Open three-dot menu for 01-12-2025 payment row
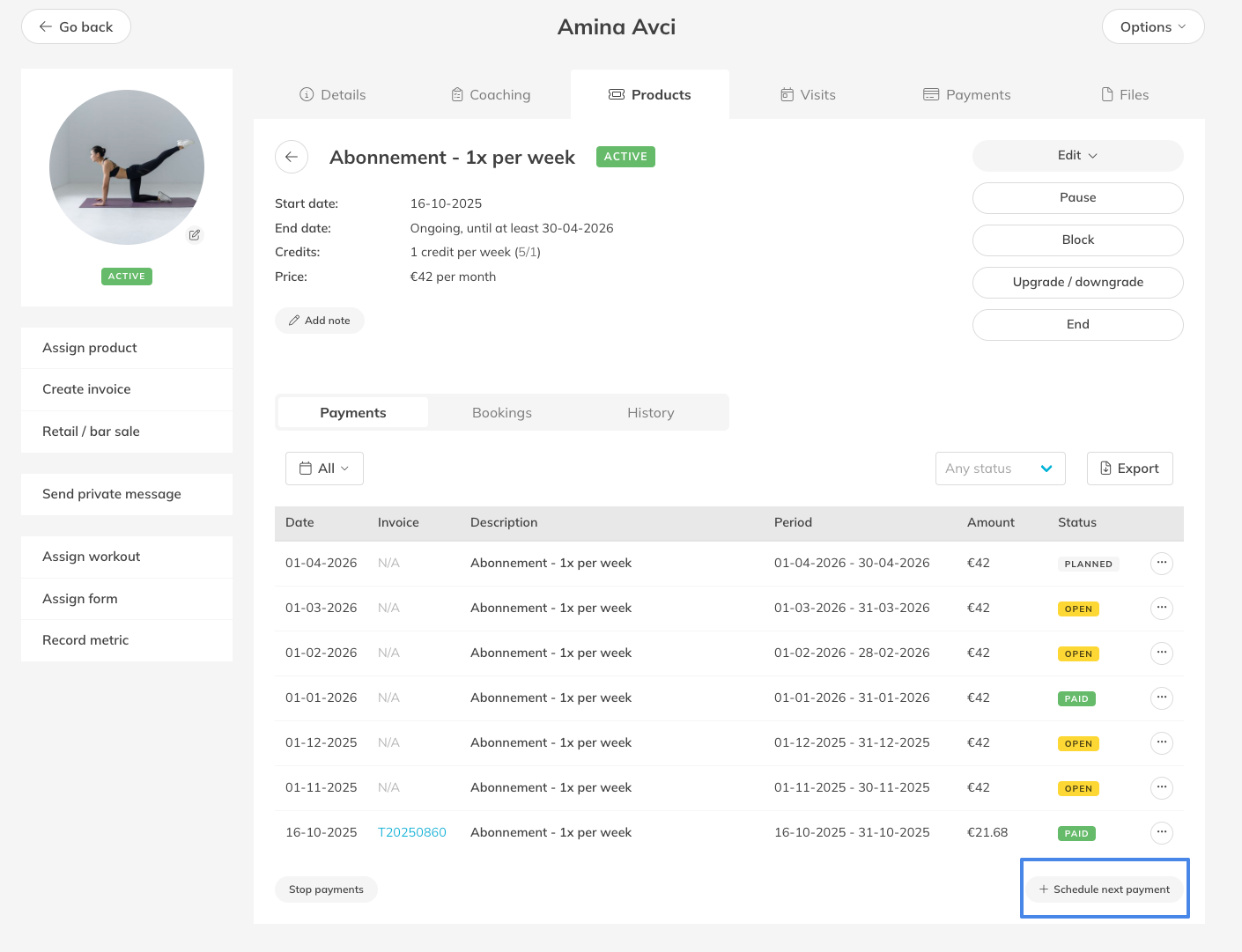The width and height of the screenshot is (1242, 952). click(1162, 742)
